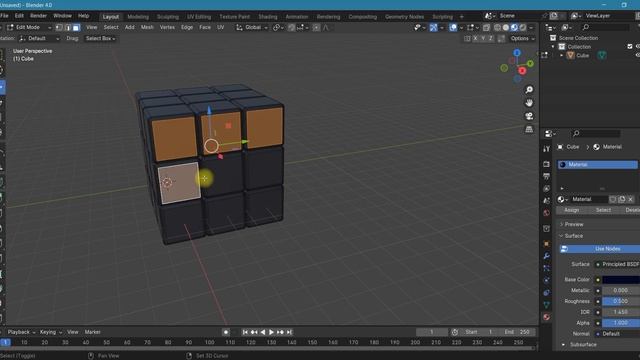Screen dimensions: 640x360
Task: Open the Options dropdown
Action: [x=522, y=38]
